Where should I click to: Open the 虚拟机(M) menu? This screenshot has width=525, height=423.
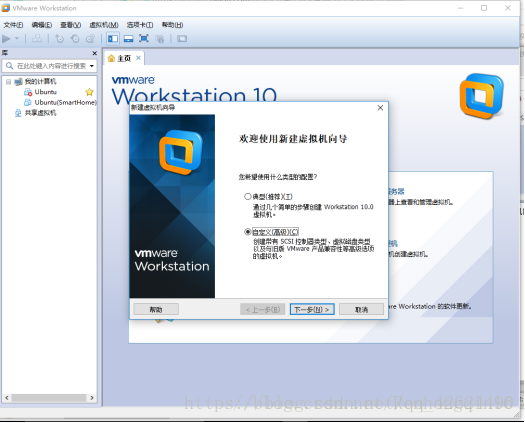click(x=103, y=25)
